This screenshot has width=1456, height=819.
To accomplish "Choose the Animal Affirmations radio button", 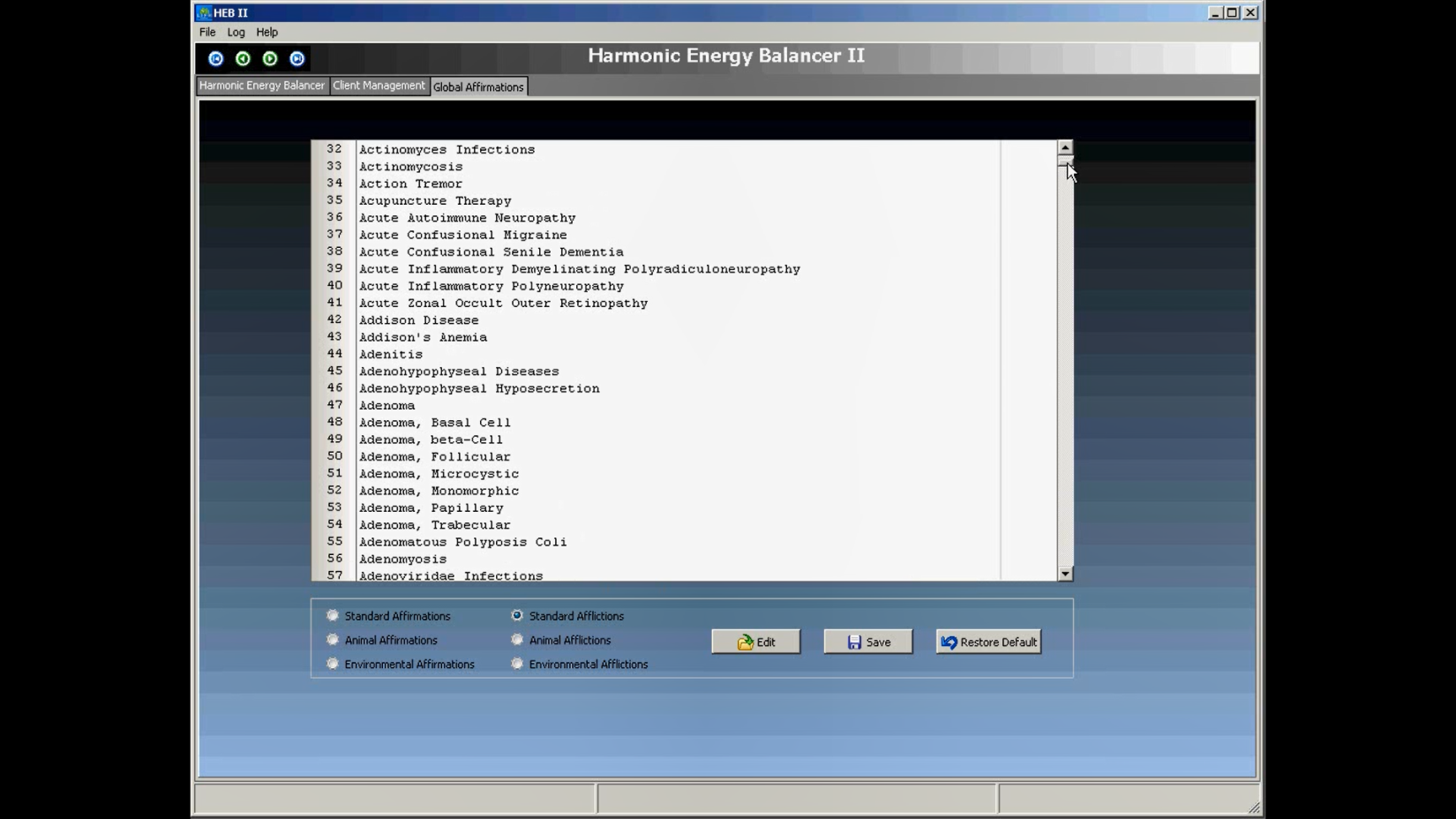I will click(333, 640).
